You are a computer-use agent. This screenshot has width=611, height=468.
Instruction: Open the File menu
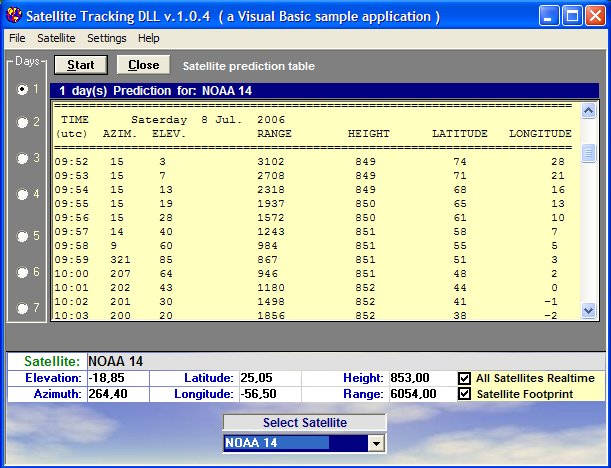point(17,38)
